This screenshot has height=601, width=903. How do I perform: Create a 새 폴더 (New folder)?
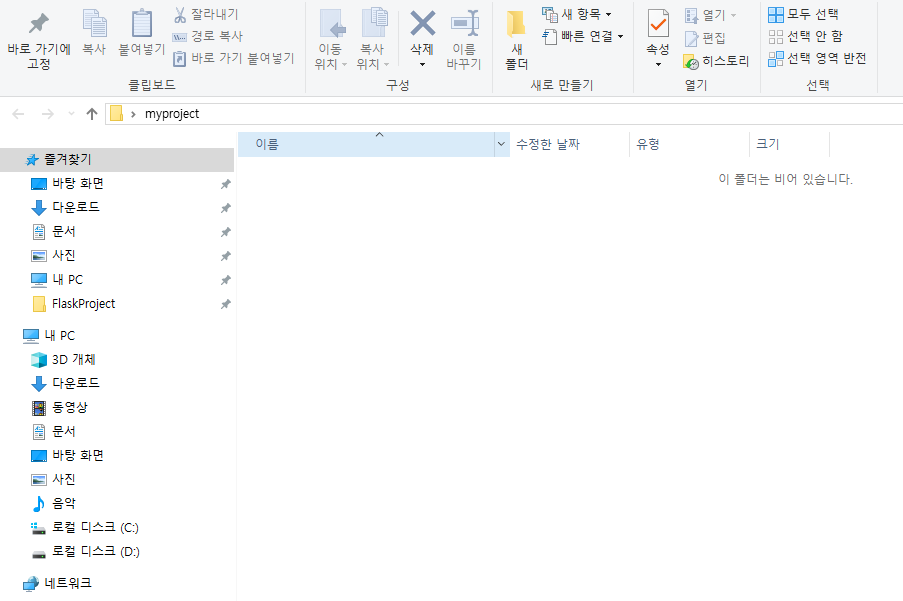(x=517, y=39)
